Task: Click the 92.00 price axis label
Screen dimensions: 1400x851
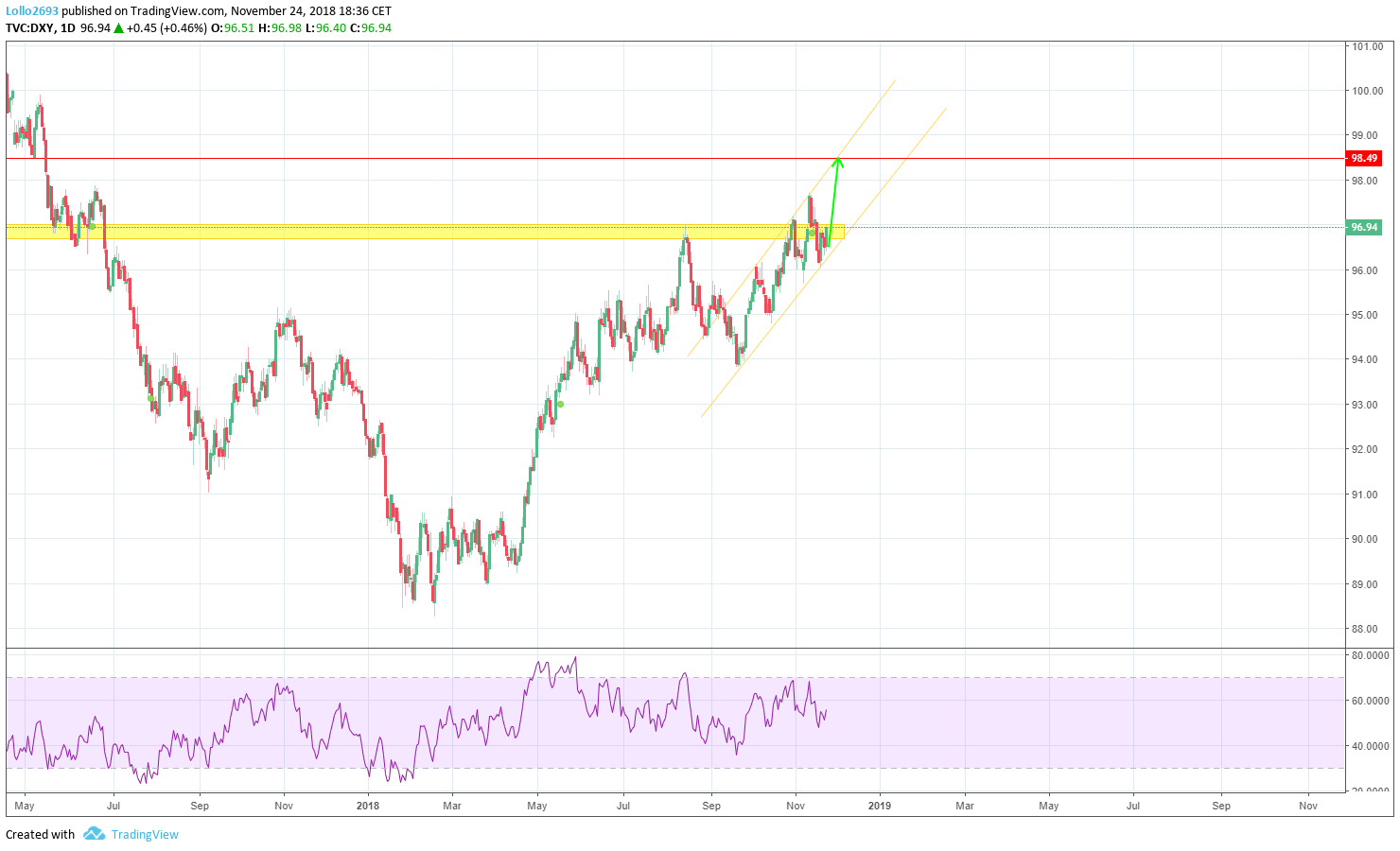Action: [x=1367, y=449]
